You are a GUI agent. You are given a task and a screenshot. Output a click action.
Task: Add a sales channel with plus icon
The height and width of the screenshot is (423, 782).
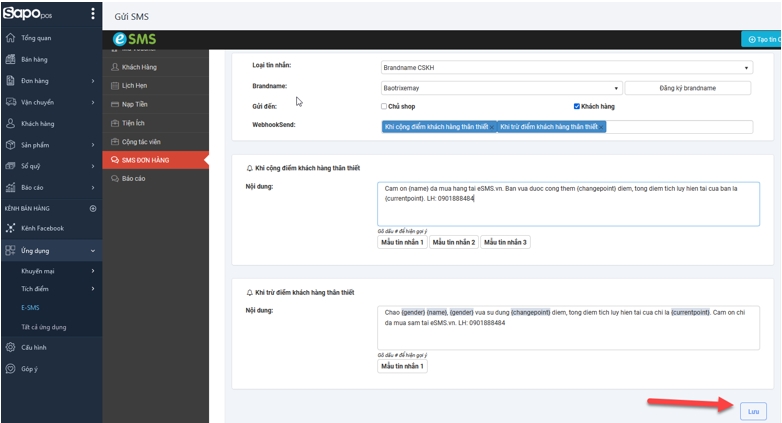coord(93,209)
